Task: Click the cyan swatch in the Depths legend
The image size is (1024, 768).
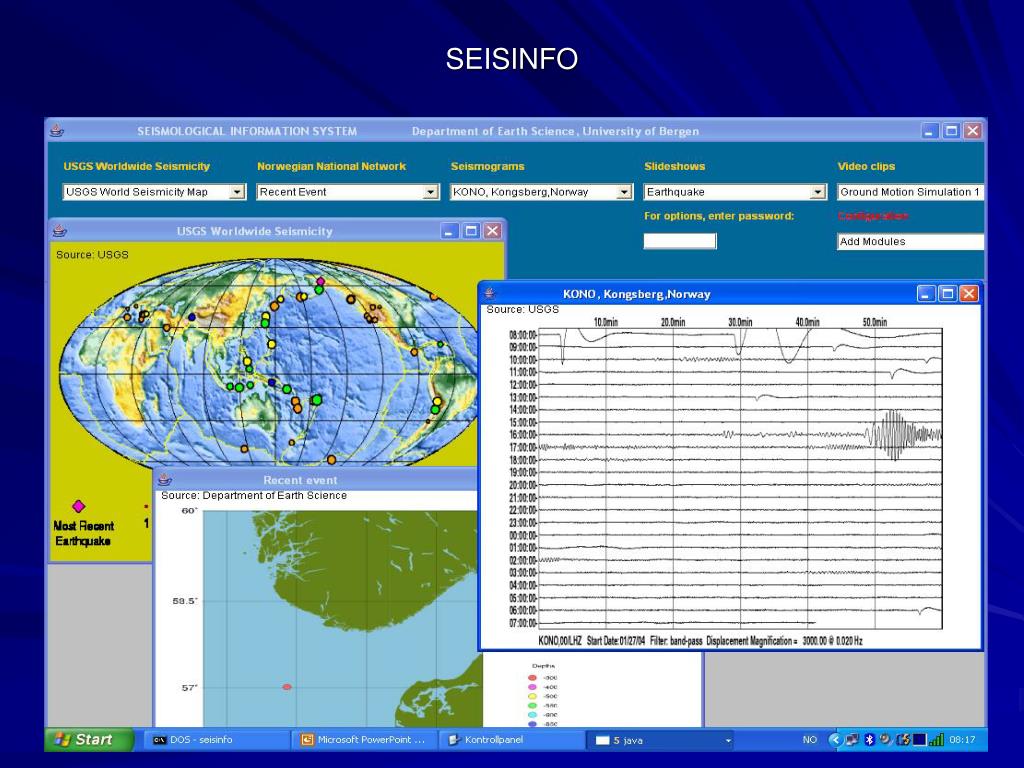Action: point(532,715)
